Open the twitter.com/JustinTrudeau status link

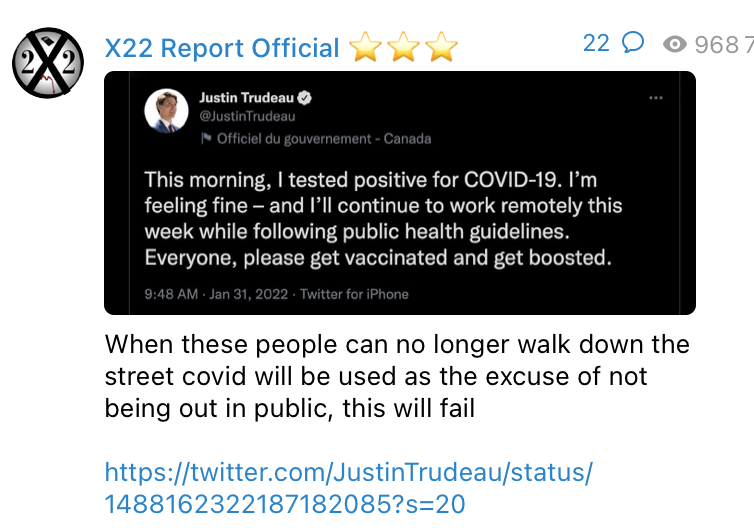348,488
